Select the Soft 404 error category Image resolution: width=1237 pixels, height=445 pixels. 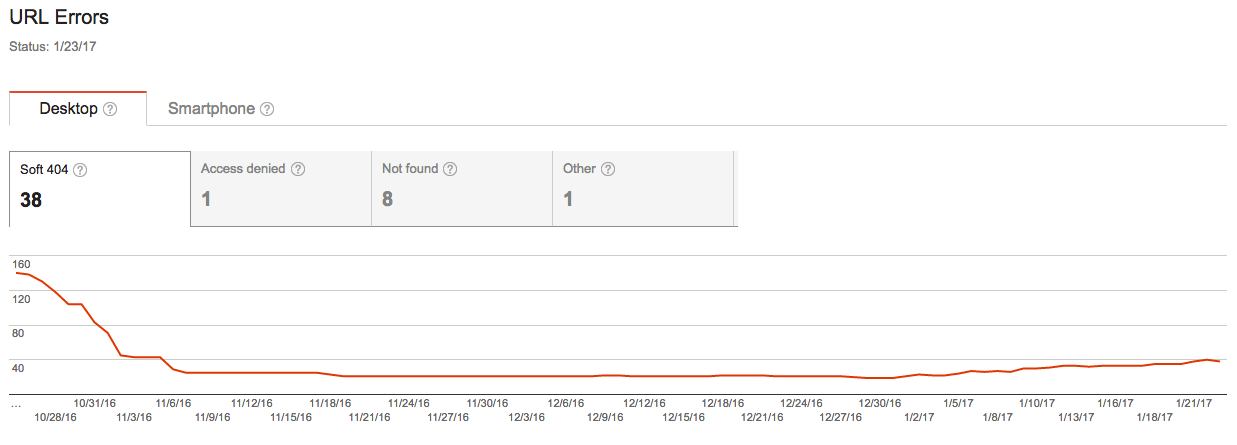(99, 189)
